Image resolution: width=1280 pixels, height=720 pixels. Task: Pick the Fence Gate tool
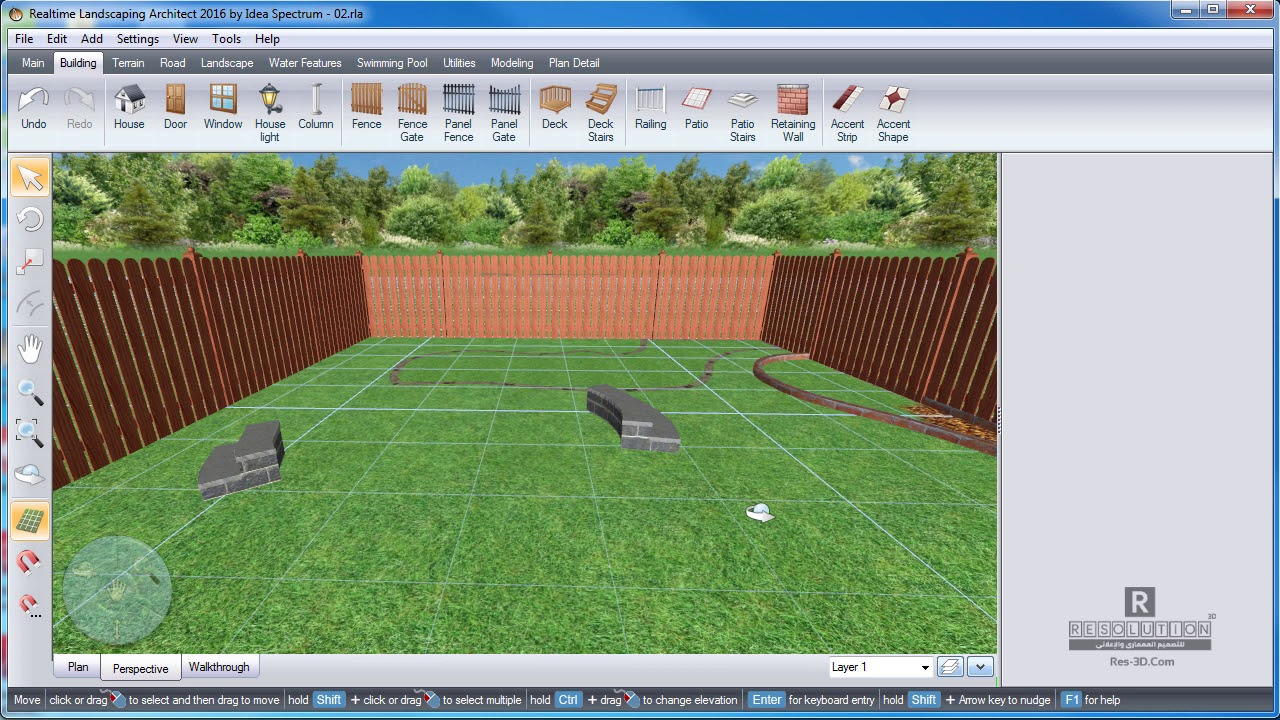click(412, 113)
